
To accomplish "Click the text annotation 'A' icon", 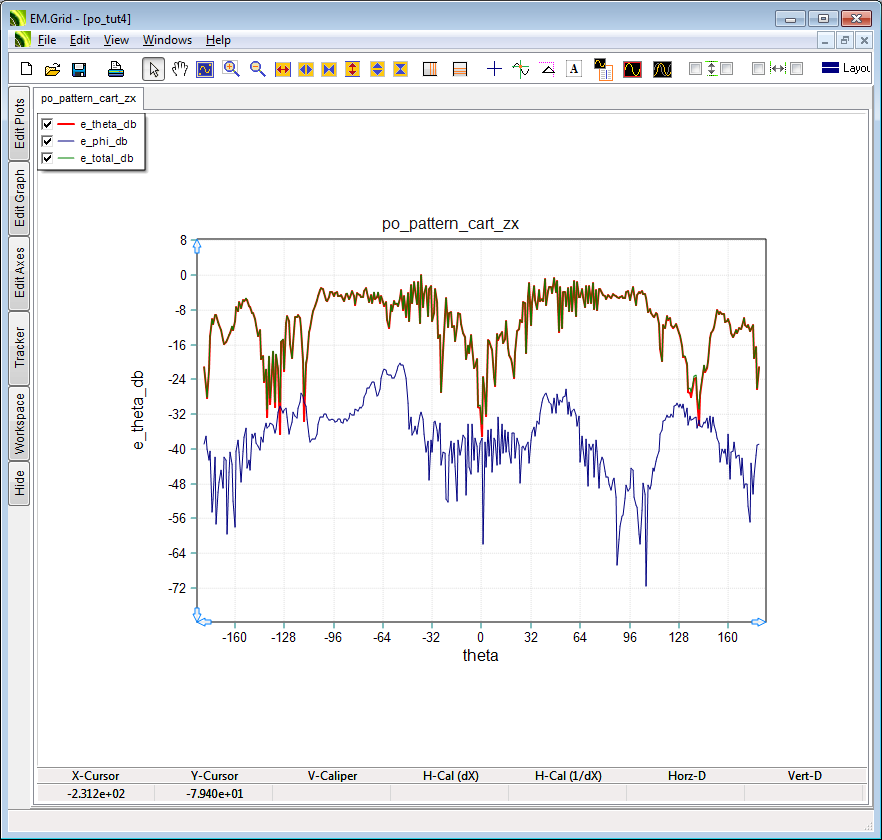I will tap(574, 69).
